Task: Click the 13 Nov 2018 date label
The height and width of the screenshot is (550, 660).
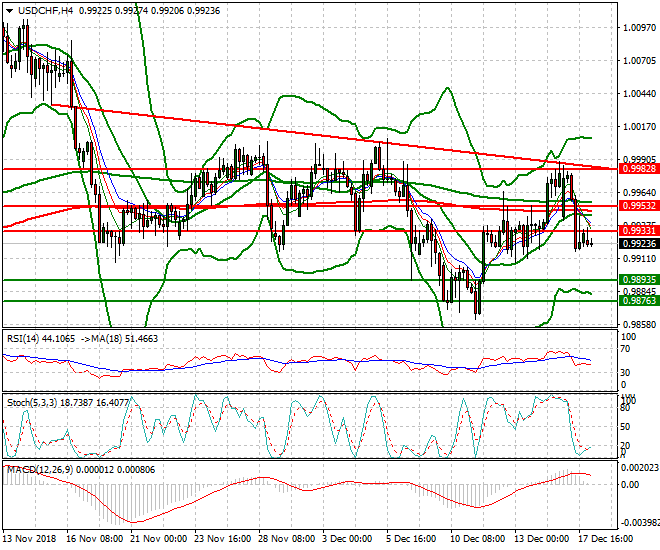Action: pyautogui.click(x=29, y=539)
